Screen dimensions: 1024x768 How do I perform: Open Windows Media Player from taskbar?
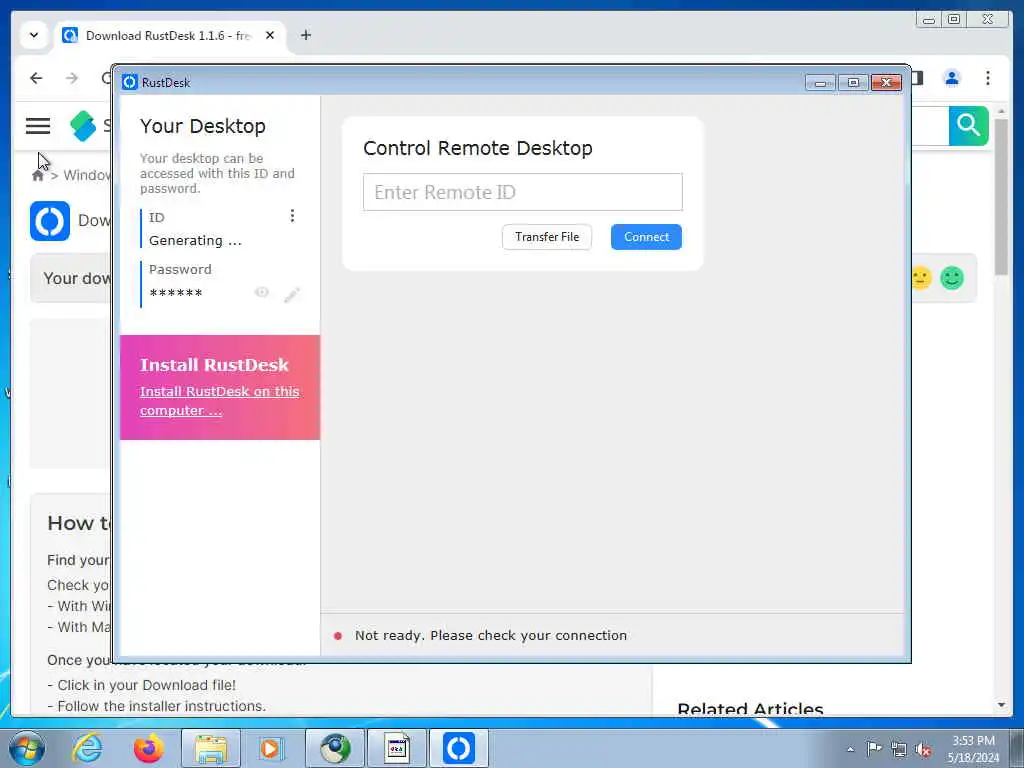(x=270, y=748)
